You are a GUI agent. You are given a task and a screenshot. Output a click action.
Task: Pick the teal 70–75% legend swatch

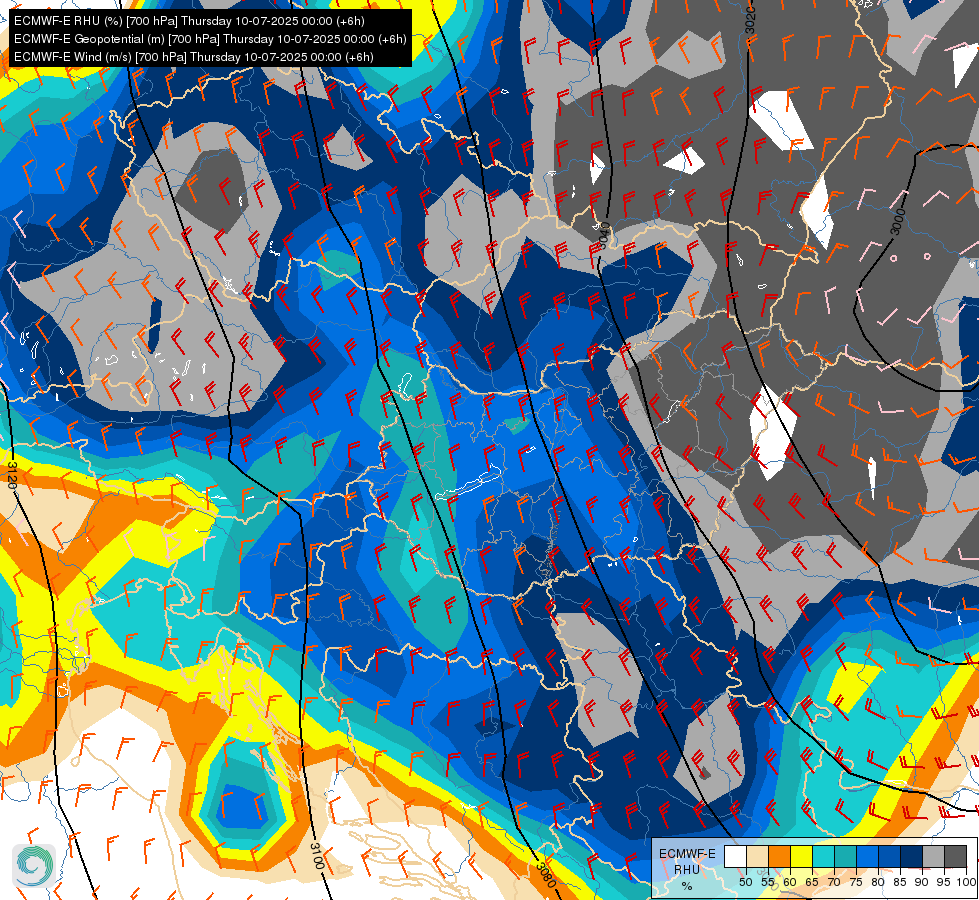point(845,857)
